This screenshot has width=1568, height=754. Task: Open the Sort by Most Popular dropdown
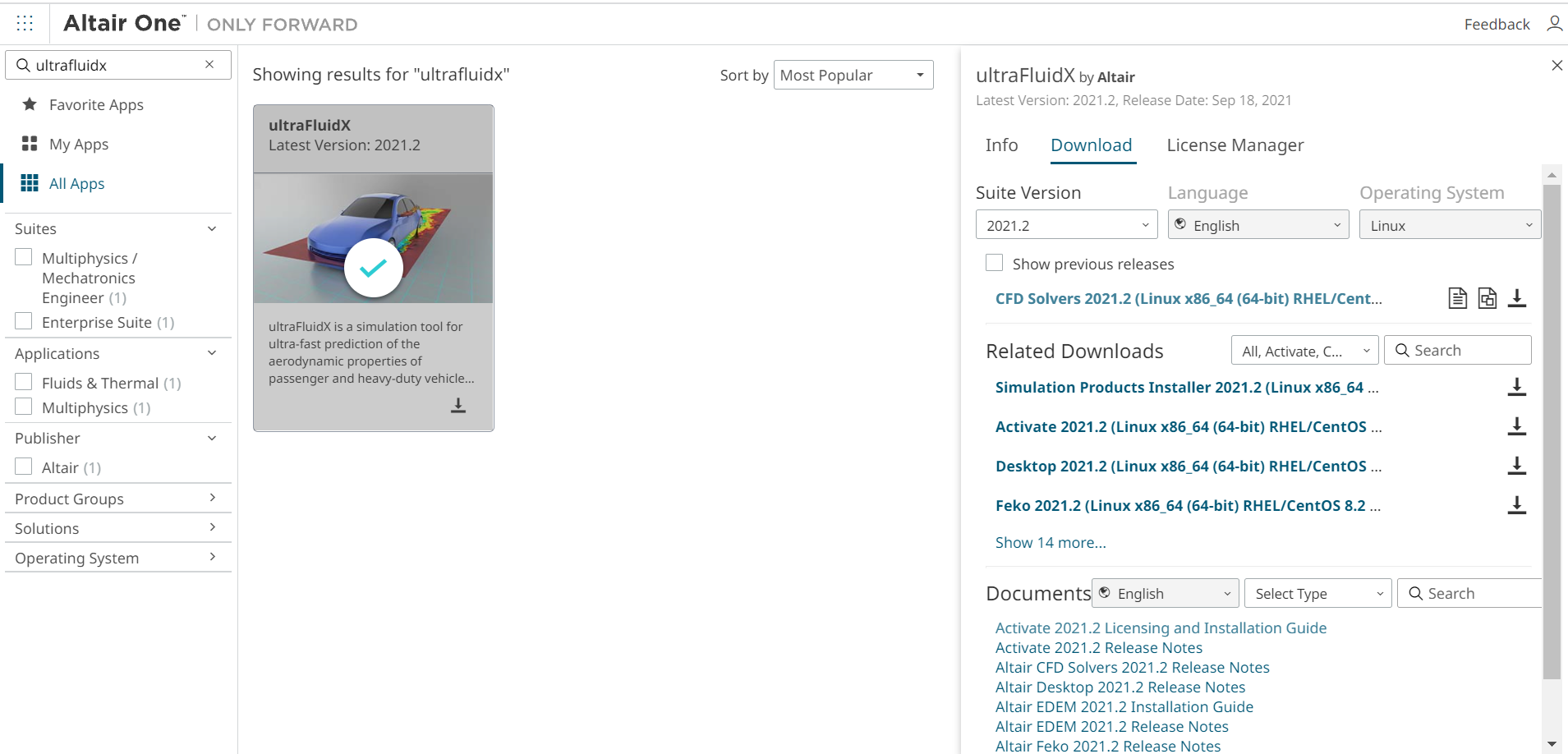tap(853, 75)
